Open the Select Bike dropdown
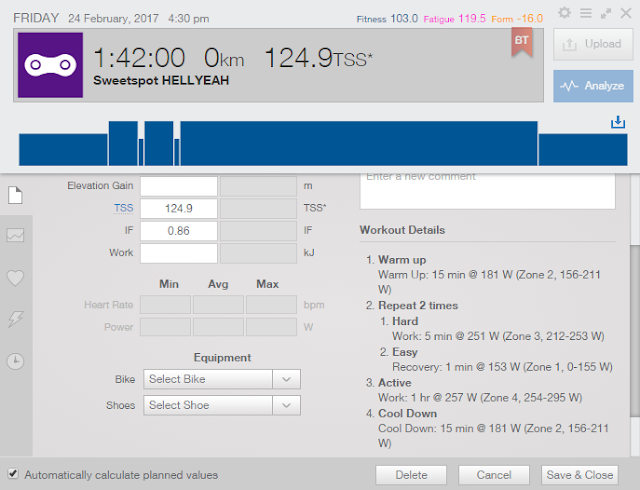Screen dimensions: 640x490 (x=222, y=379)
